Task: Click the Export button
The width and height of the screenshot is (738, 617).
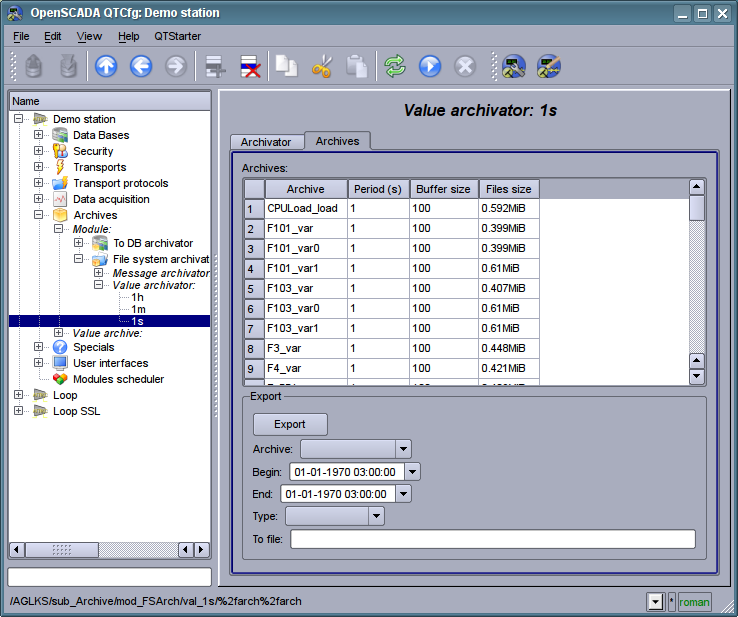Action: (290, 425)
